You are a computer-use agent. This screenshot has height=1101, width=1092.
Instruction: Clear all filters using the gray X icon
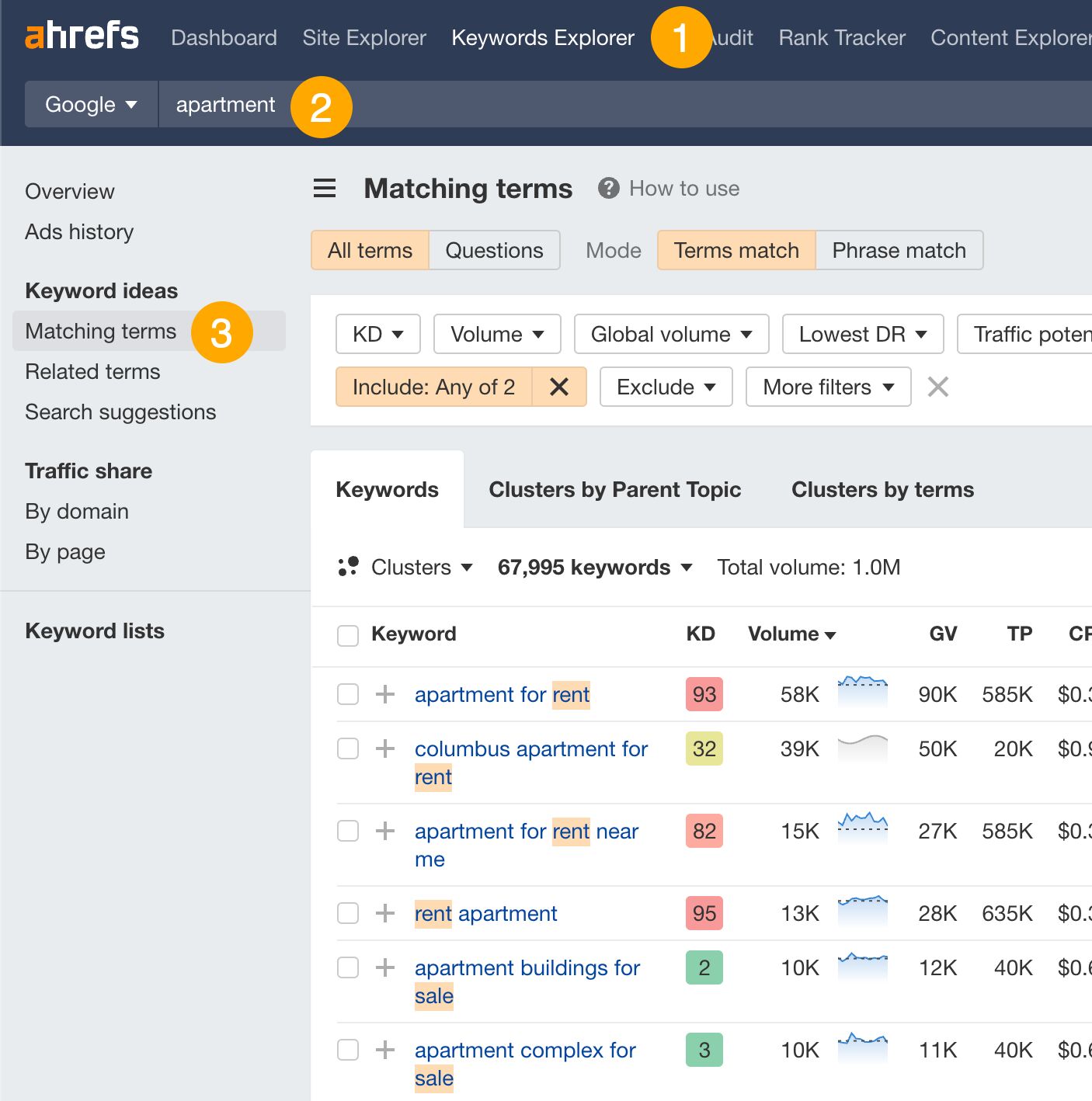[x=937, y=387]
